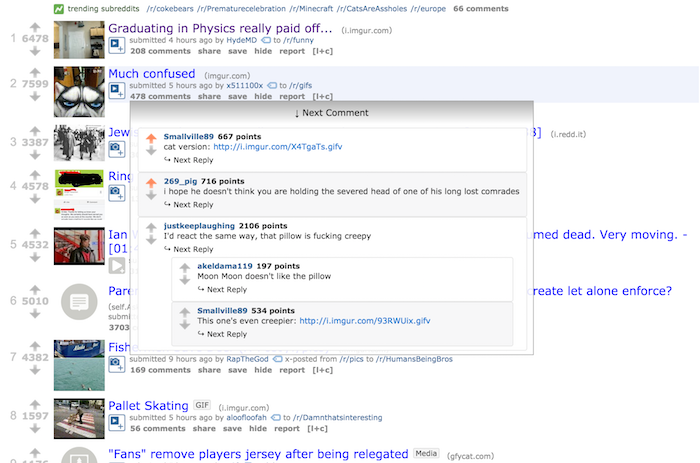Open the 169 comments link for RapTheGod's post
The height and width of the screenshot is (463, 700).
click(x=160, y=370)
